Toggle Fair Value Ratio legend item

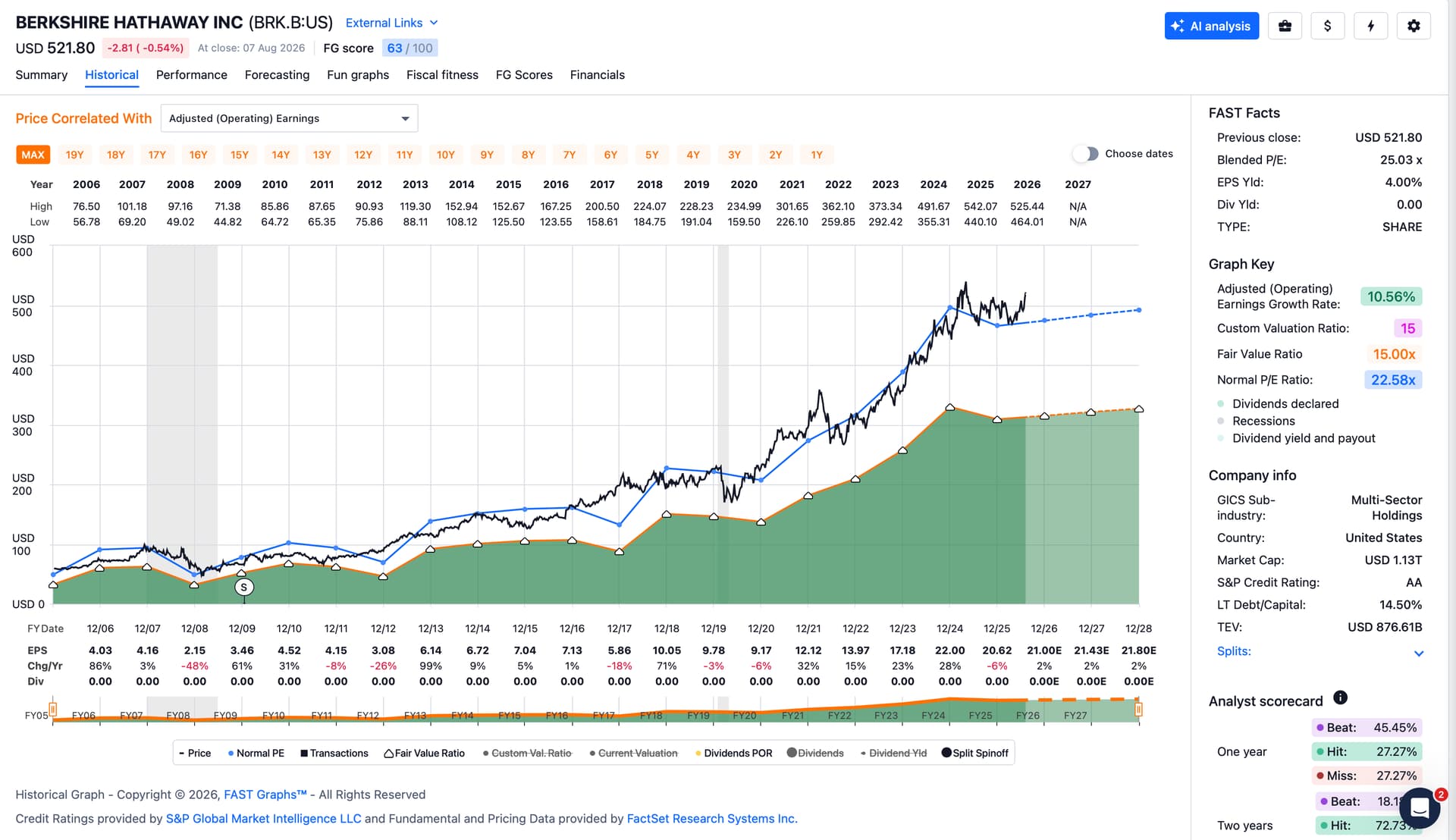(425, 753)
